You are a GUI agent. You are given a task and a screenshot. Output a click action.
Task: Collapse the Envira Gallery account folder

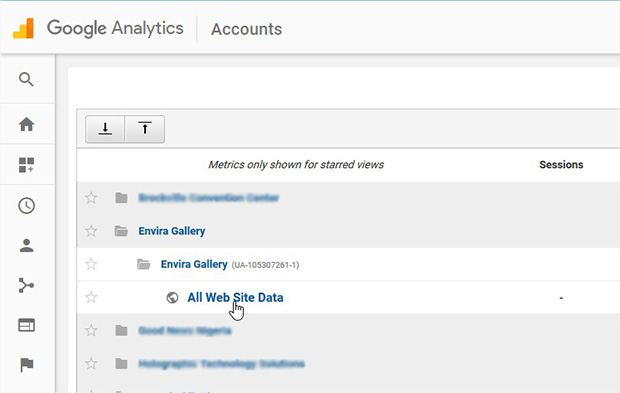click(121, 231)
